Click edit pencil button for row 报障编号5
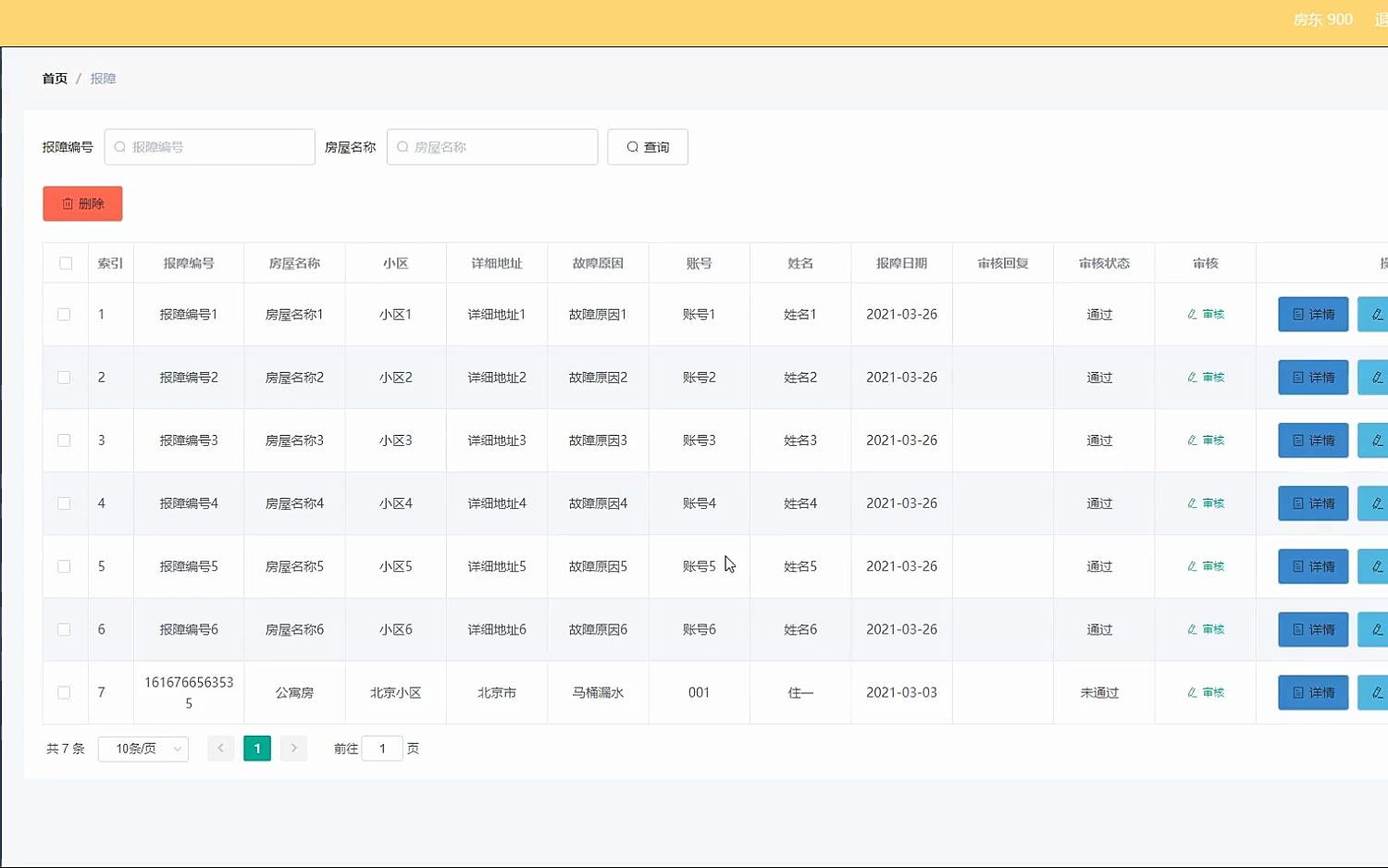 click(1373, 566)
